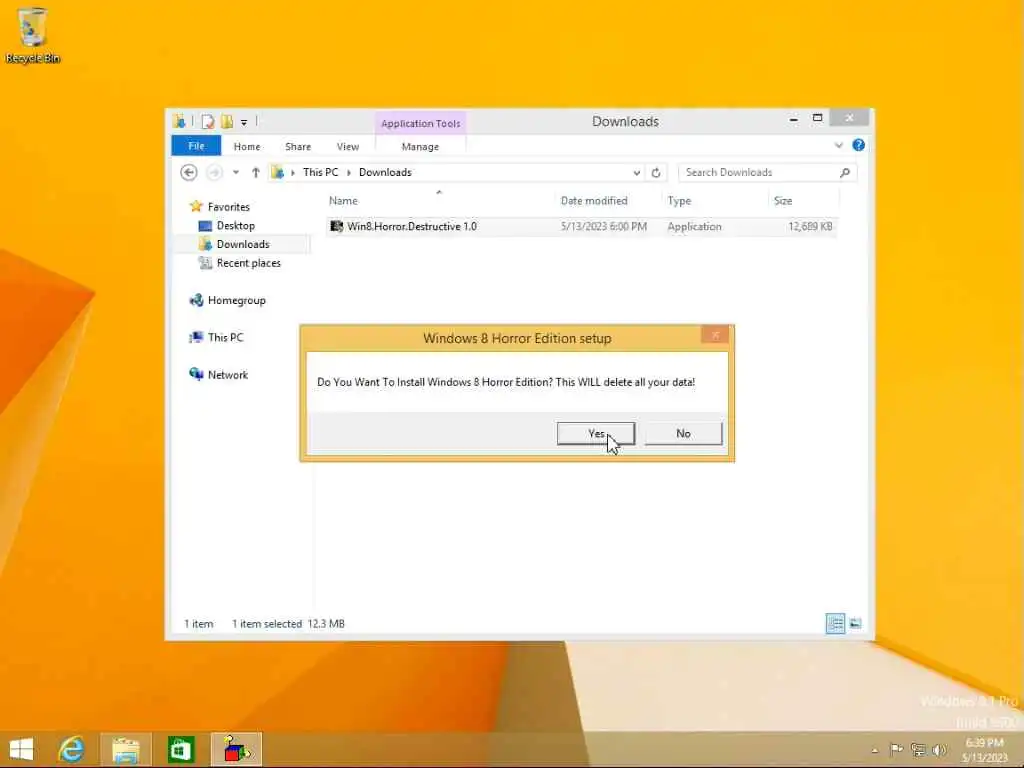Click the volume speaker tray icon
This screenshot has width=1024, height=768.
coord(939,750)
